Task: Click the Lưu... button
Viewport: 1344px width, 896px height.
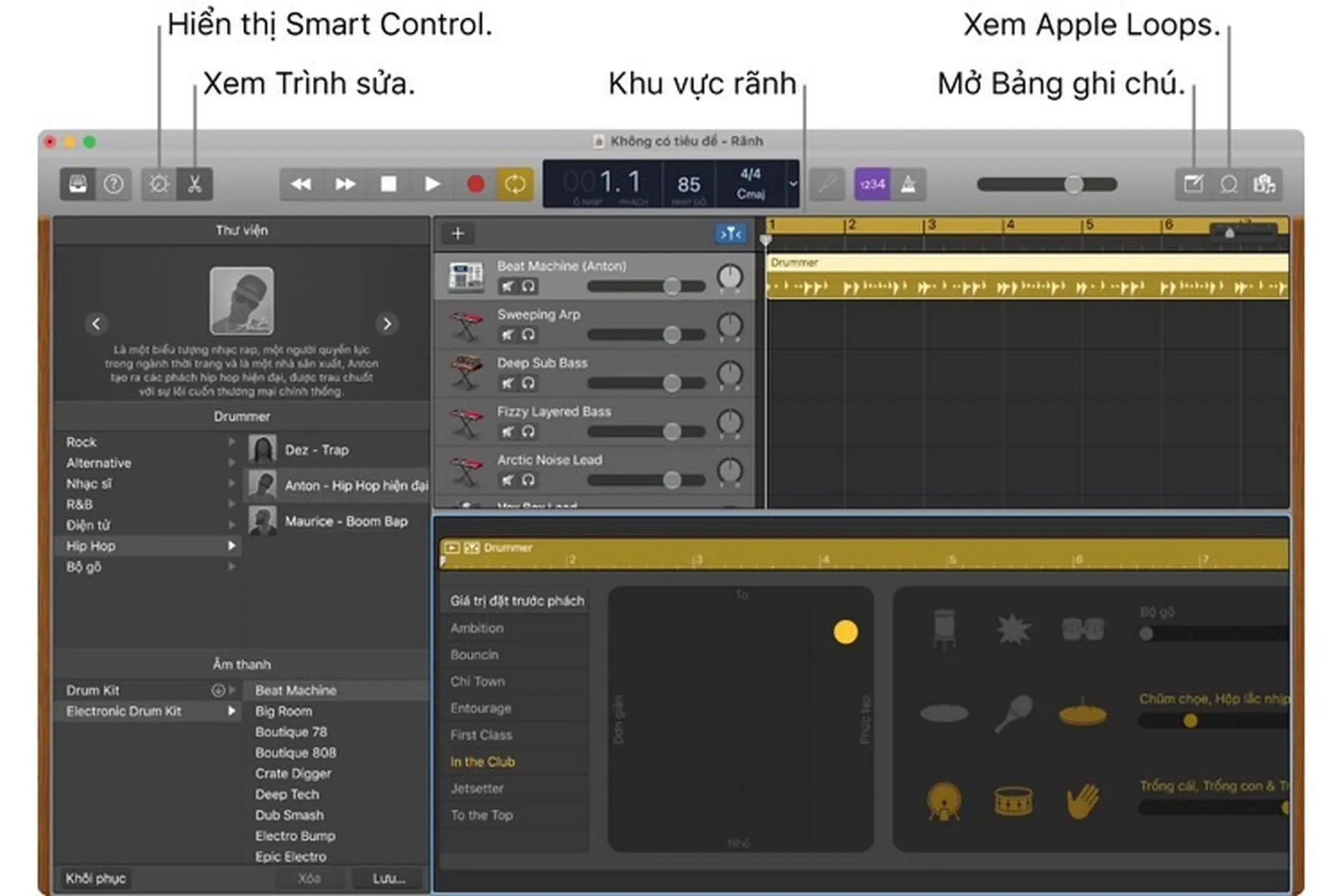Action: tap(388, 878)
